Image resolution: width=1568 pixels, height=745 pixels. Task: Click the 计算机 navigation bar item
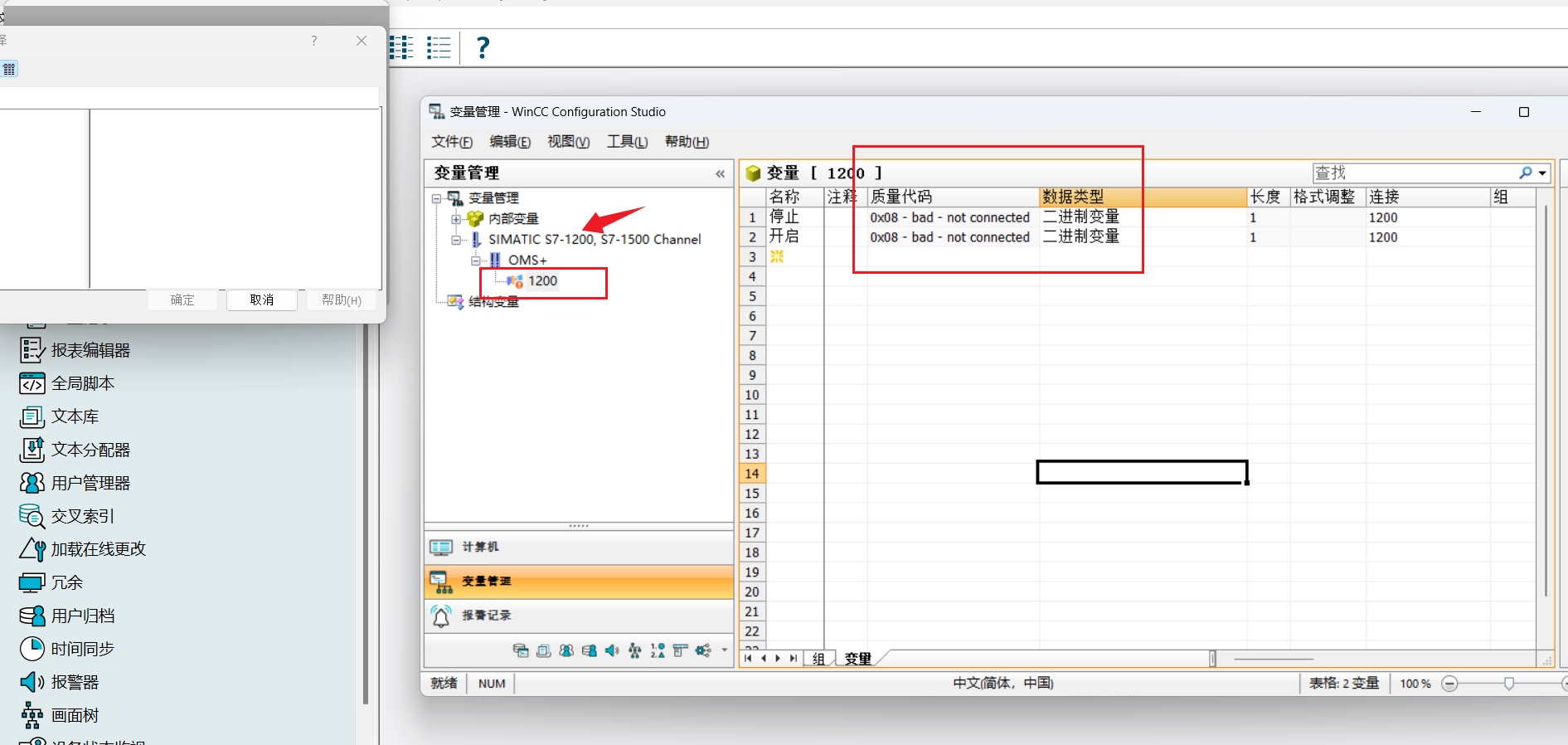coord(480,548)
